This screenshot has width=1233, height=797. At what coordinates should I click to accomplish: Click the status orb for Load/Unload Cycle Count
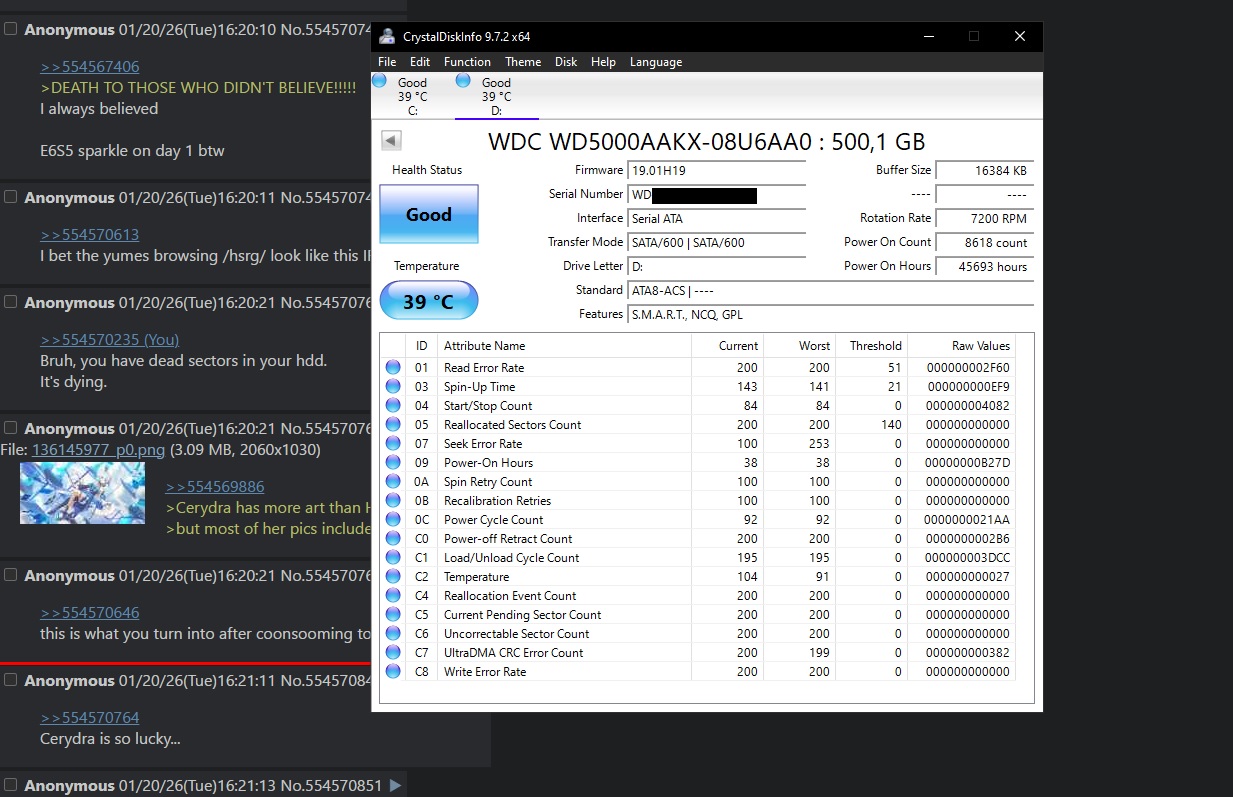[393, 558]
